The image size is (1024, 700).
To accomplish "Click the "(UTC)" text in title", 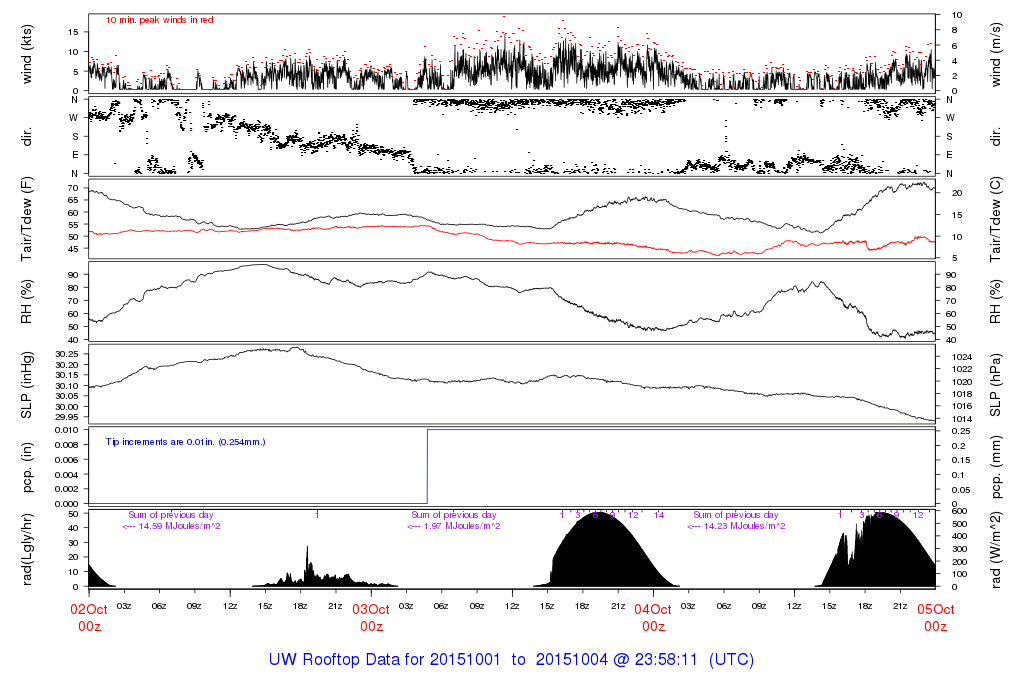I will coord(731,660).
